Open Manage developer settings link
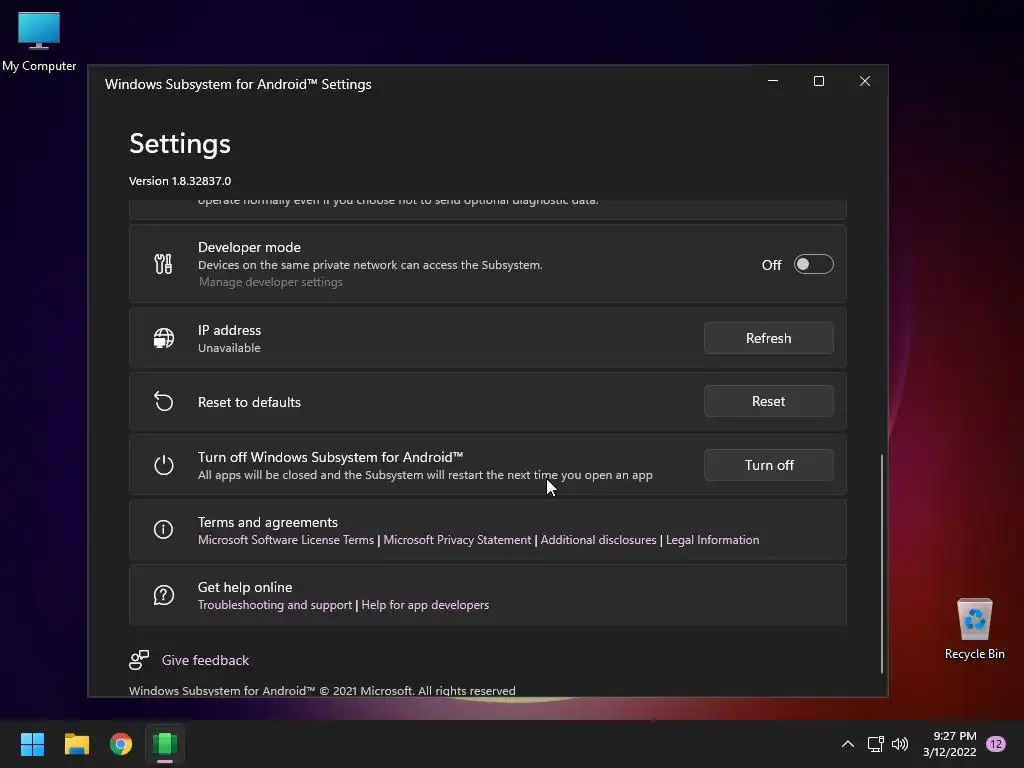Image resolution: width=1024 pixels, height=768 pixels. click(x=270, y=282)
